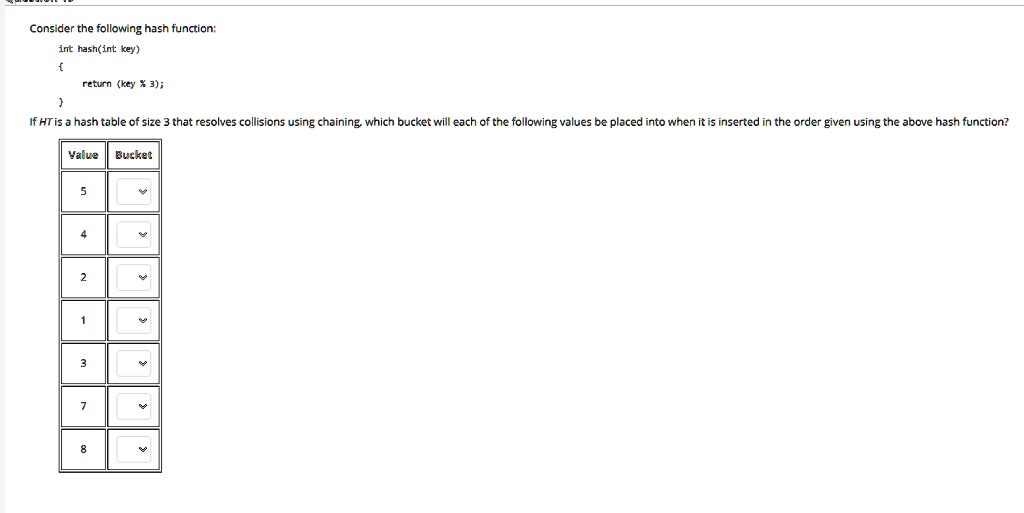Select the table cell containing value 2
Screen dimensions: 1024x513
click(x=84, y=277)
